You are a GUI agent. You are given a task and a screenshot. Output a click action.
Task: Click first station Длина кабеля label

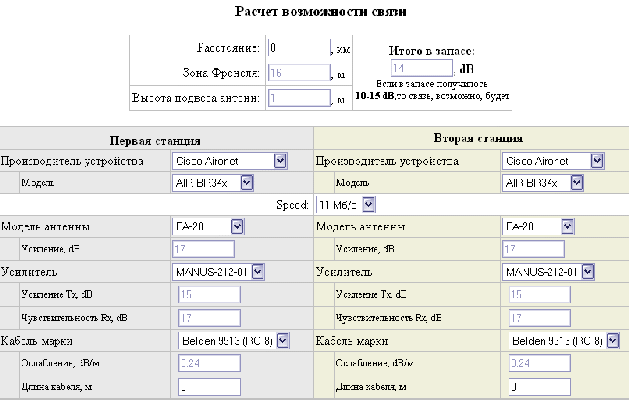click(x=57, y=387)
